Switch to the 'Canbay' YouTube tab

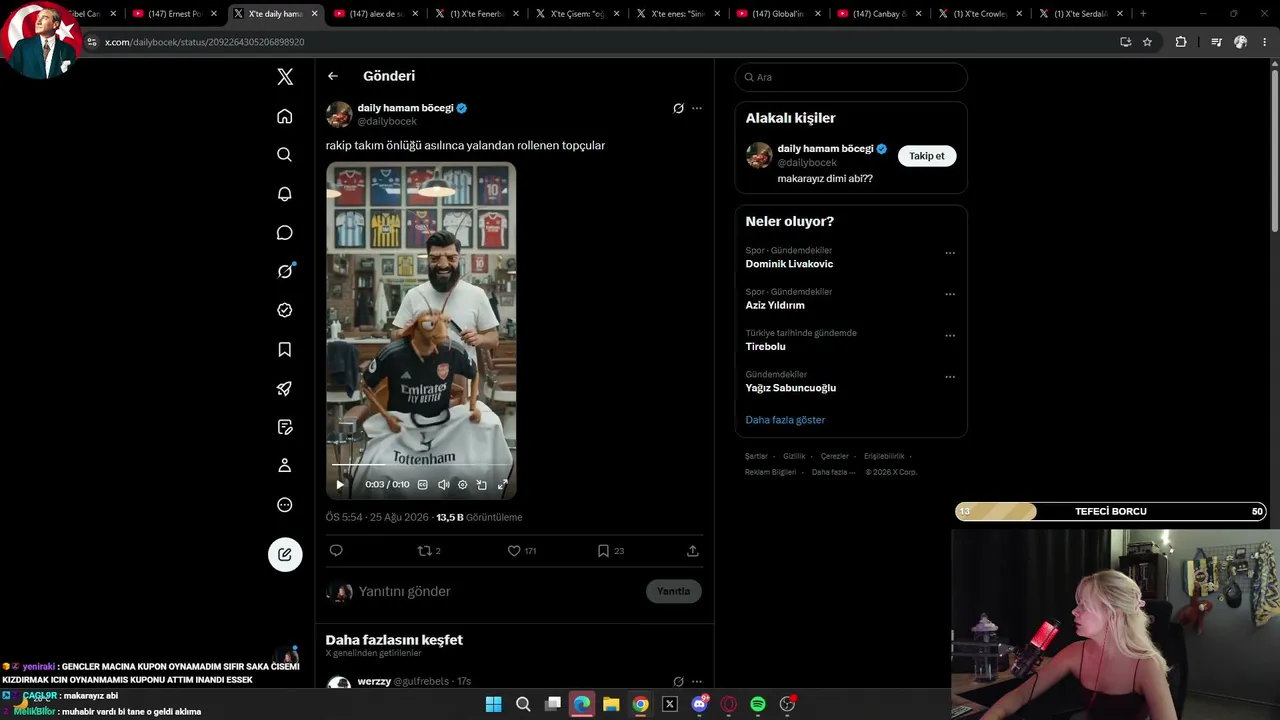879,14
